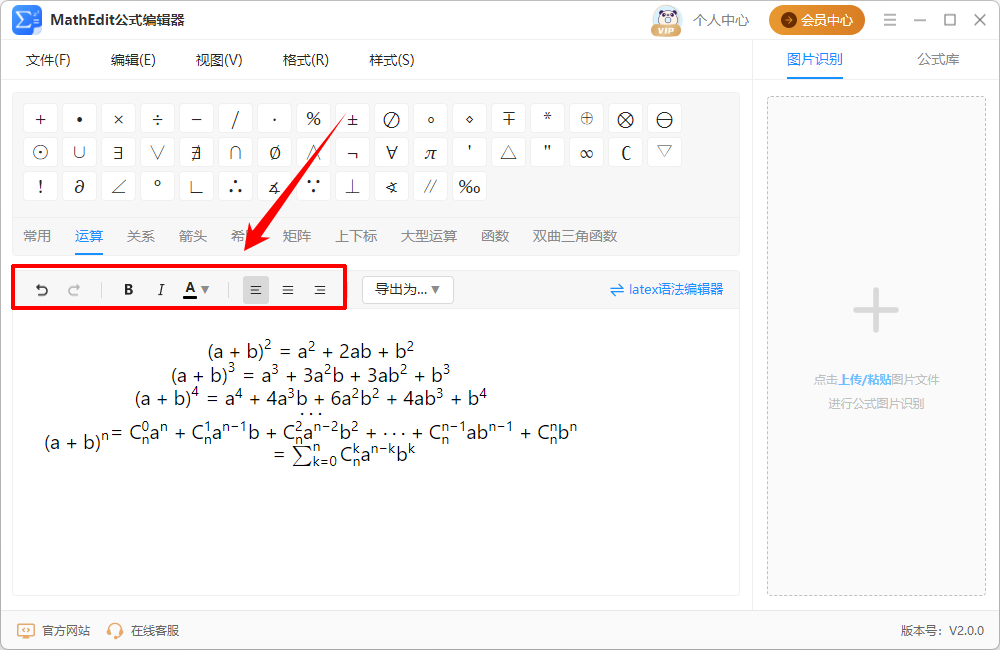Insert the infinity ∞ symbol
Viewport: 1000px width, 650px height.
(x=586, y=153)
